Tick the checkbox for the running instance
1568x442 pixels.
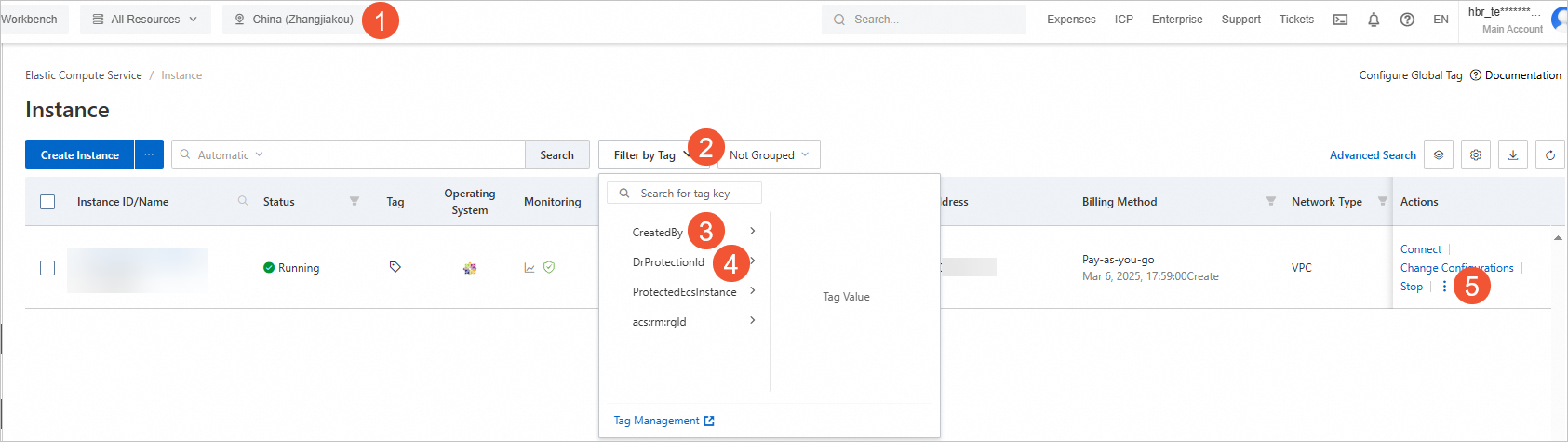pyautogui.click(x=47, y=268)
